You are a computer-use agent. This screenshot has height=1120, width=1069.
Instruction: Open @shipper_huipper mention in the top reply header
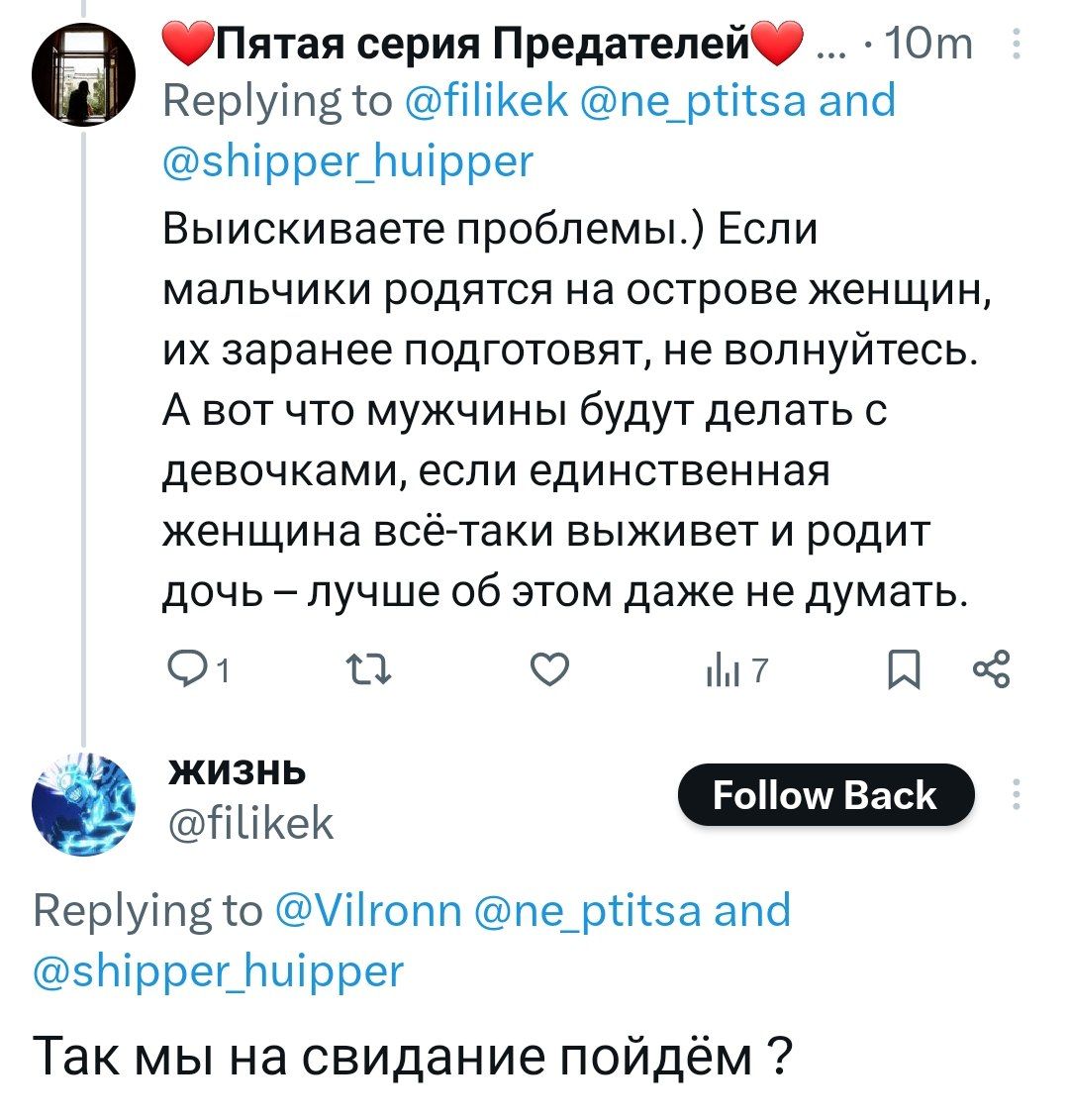[x=347, y=158]
